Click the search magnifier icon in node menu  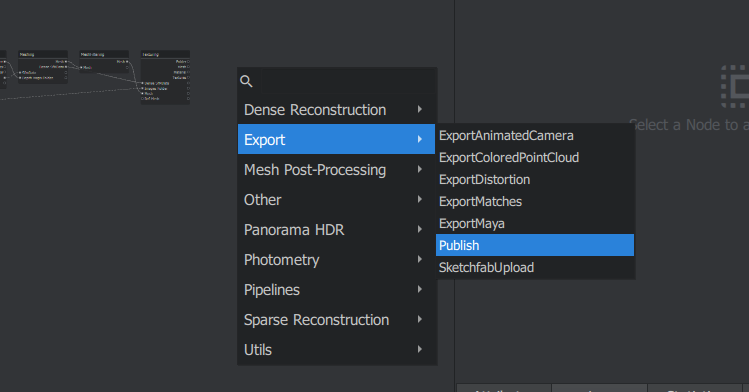(246, 81)
